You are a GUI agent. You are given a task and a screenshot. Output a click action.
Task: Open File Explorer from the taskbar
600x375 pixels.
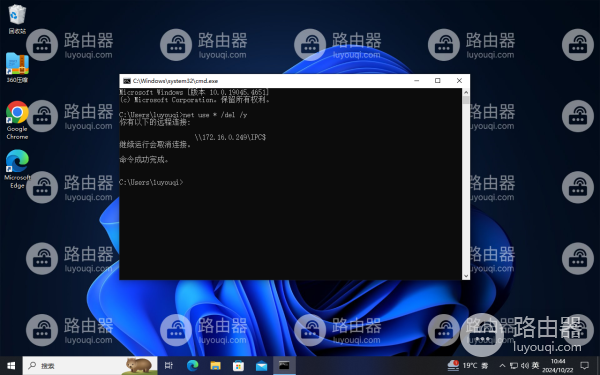(x=215, y=366)
